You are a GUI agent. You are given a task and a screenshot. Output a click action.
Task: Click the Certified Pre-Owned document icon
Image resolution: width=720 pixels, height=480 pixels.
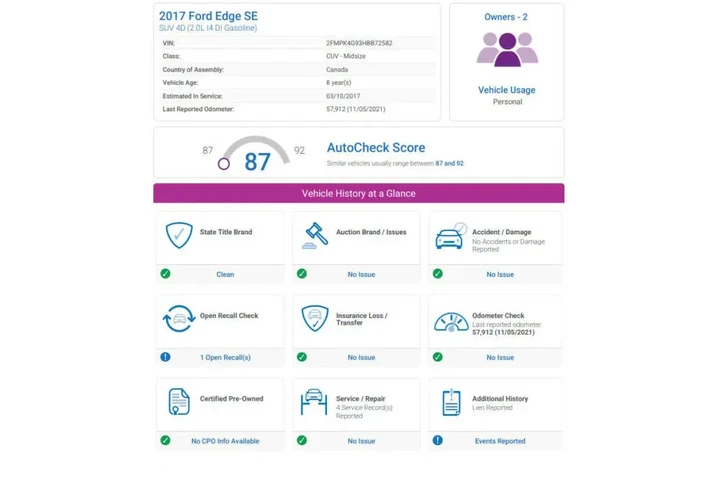point(179,401)
